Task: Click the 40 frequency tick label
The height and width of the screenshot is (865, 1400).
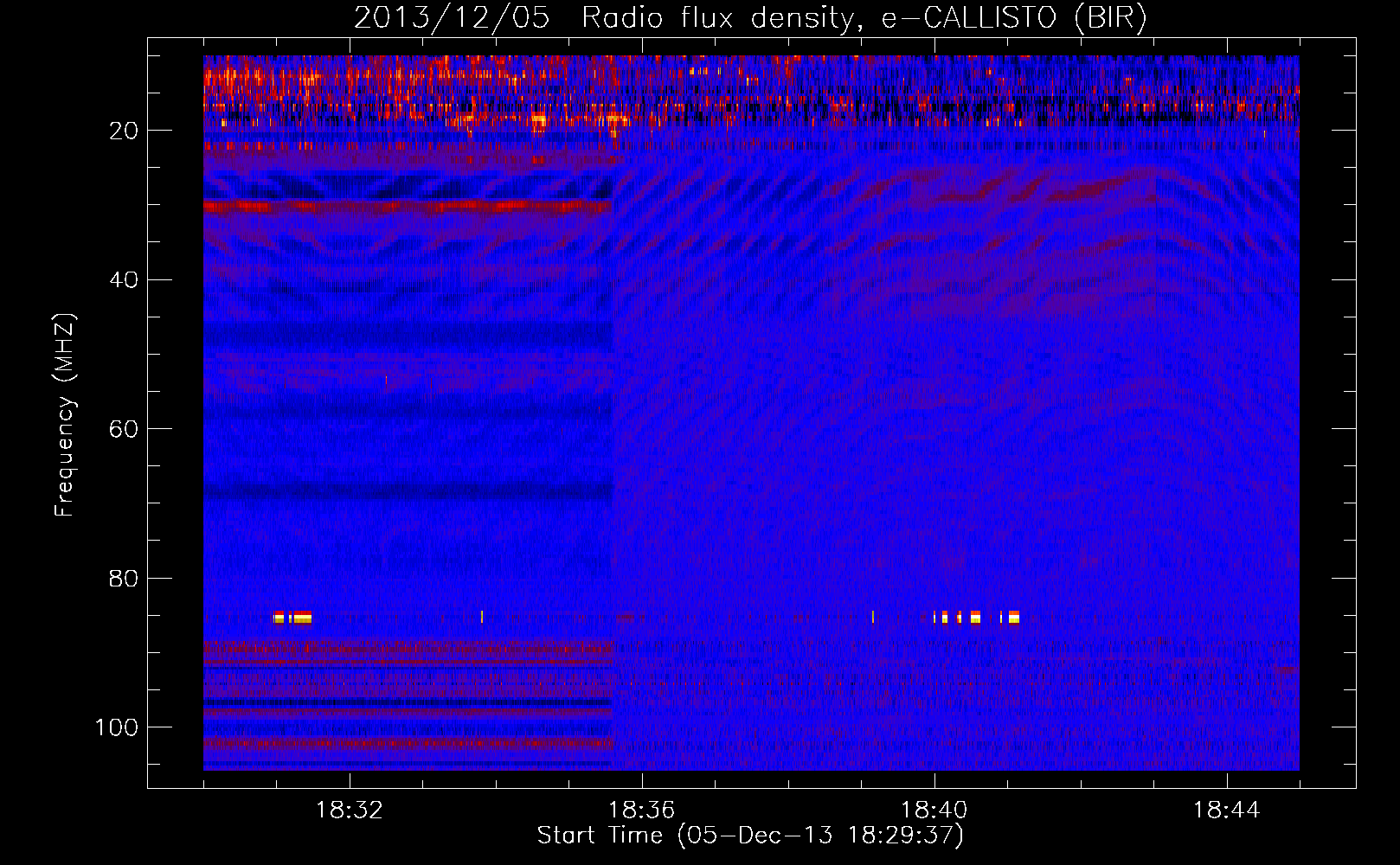Action: click(125, 280)
